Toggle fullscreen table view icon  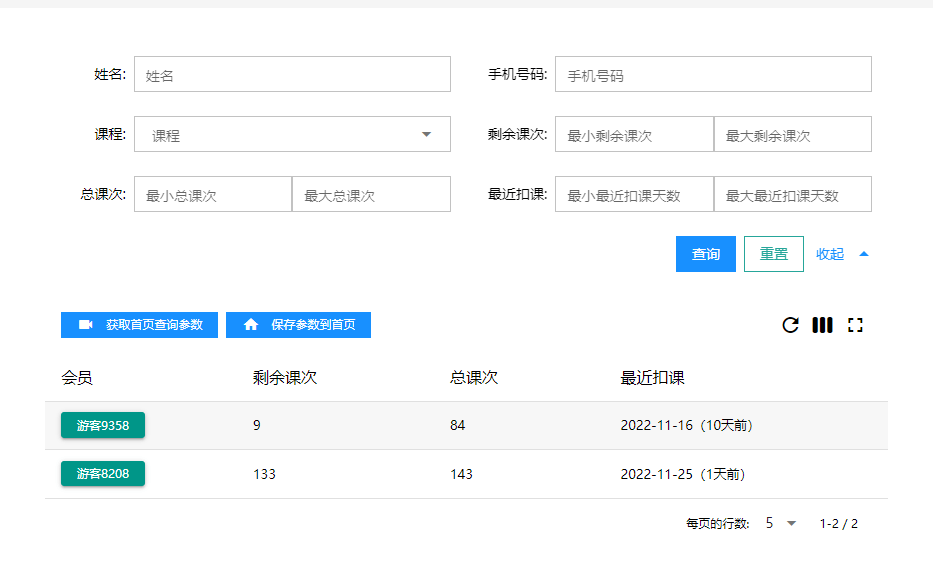855,325
